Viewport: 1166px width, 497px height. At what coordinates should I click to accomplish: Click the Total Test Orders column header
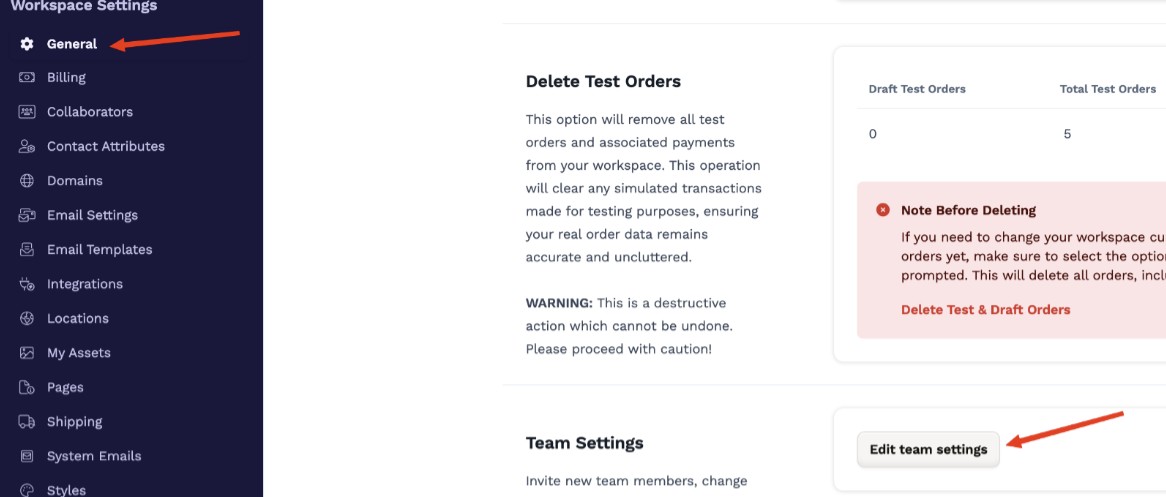pos(1107,89)
